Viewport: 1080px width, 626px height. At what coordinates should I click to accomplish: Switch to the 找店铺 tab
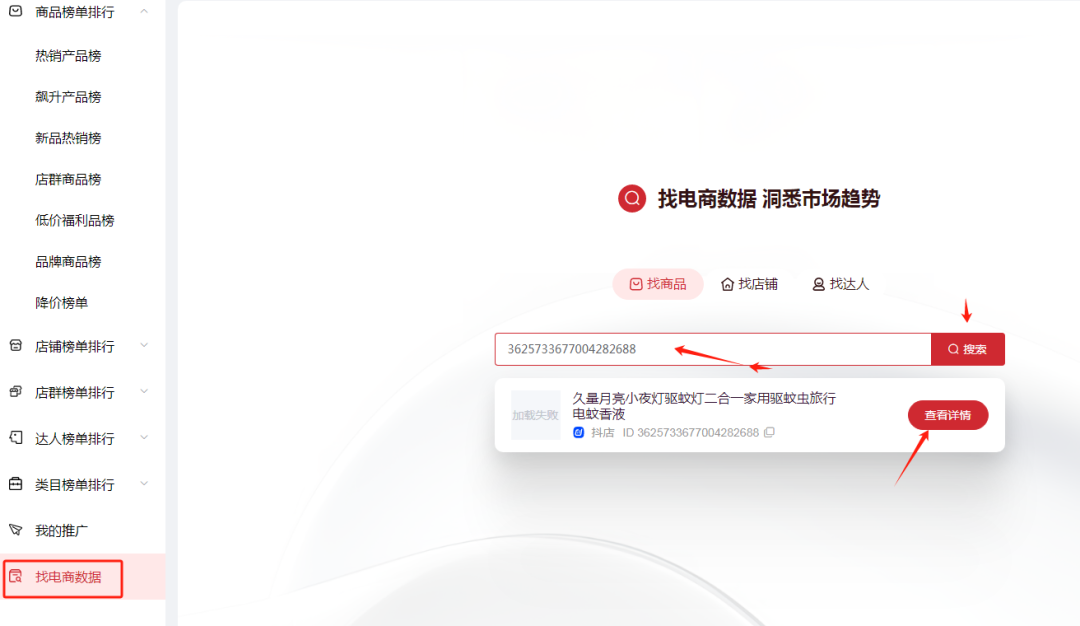(x=749, y=284)
